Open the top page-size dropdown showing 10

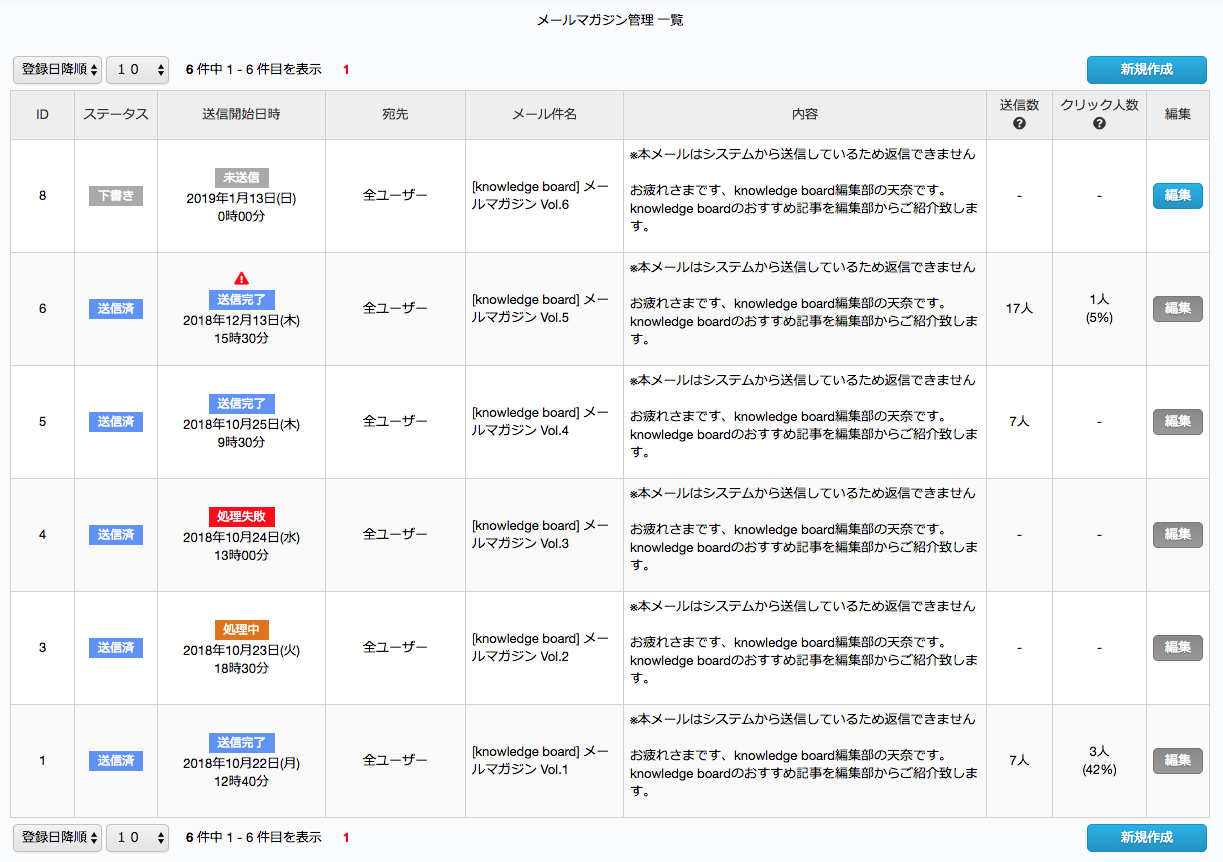[137, 69]
